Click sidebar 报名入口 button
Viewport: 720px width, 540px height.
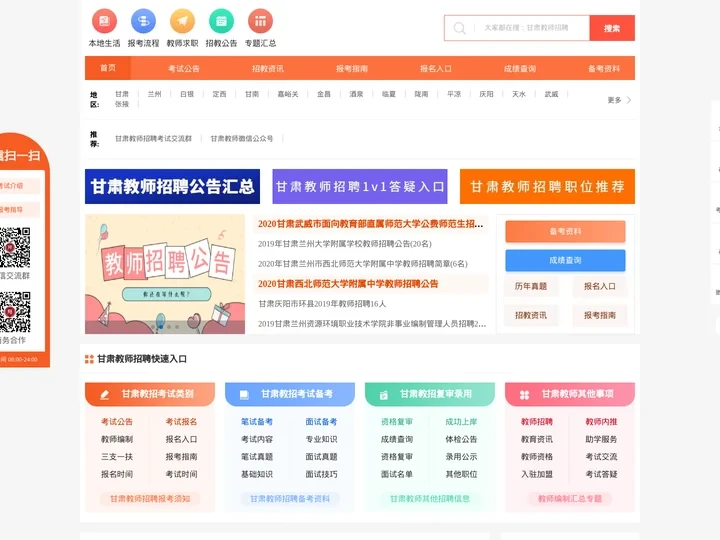pyautogui.click(x=600, y=286)
